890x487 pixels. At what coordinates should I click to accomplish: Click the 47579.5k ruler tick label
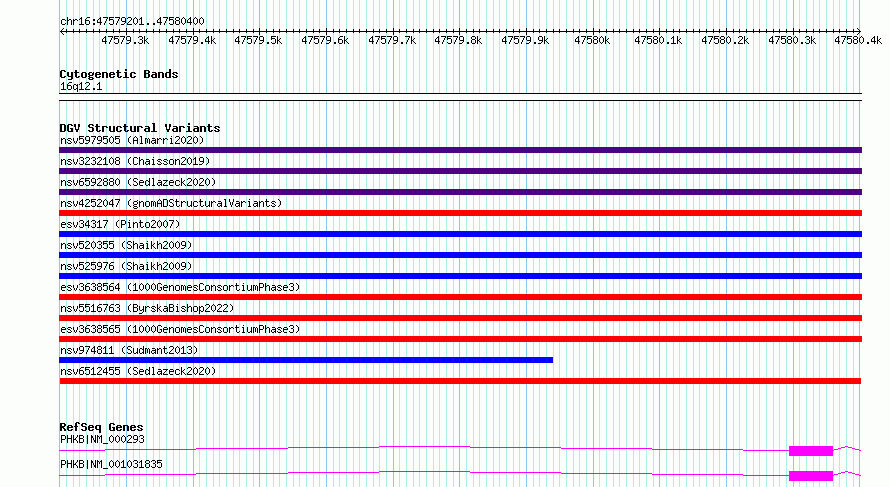(258, 40)
